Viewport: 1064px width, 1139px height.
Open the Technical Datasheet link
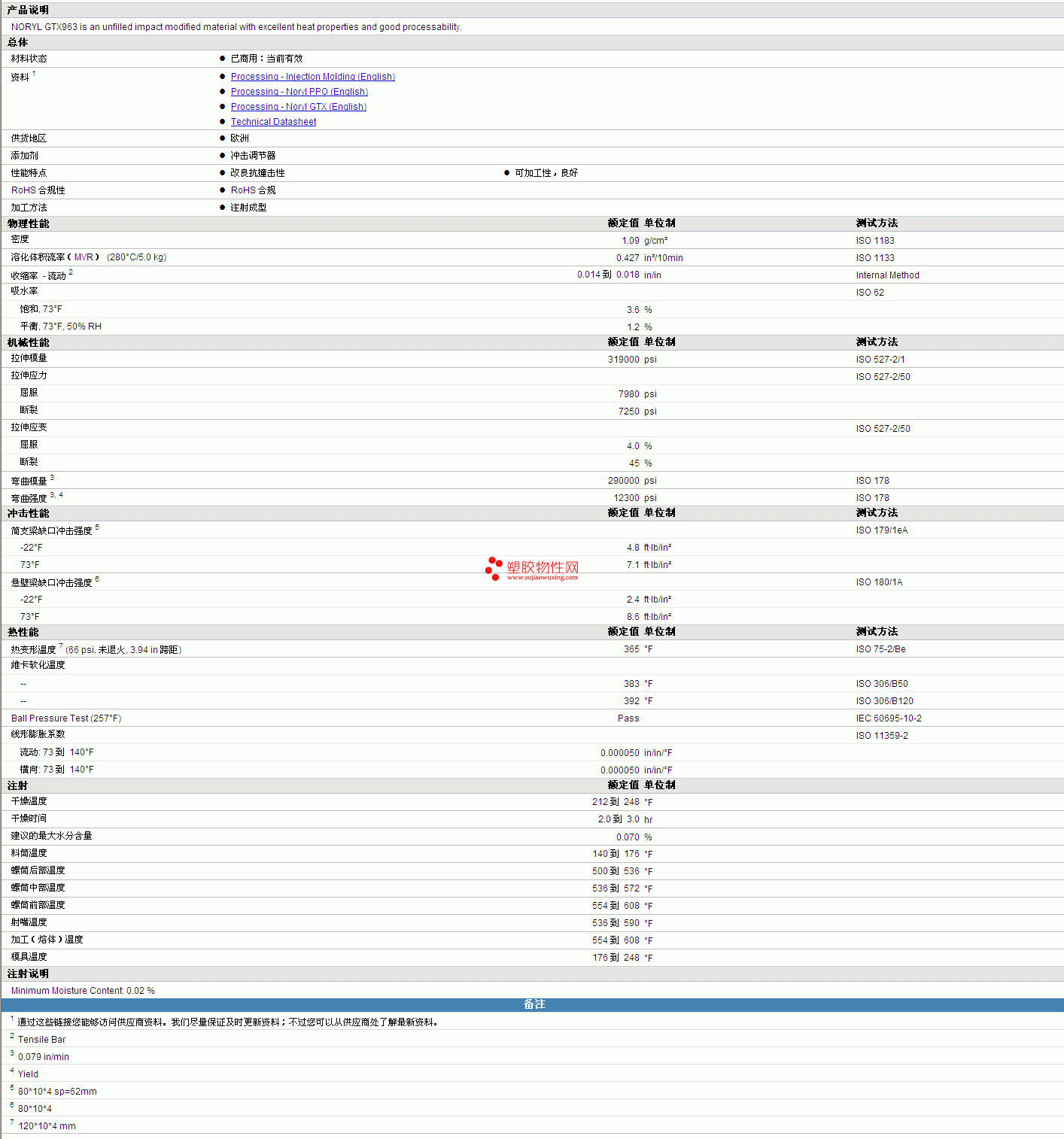(x=273, y=122)
